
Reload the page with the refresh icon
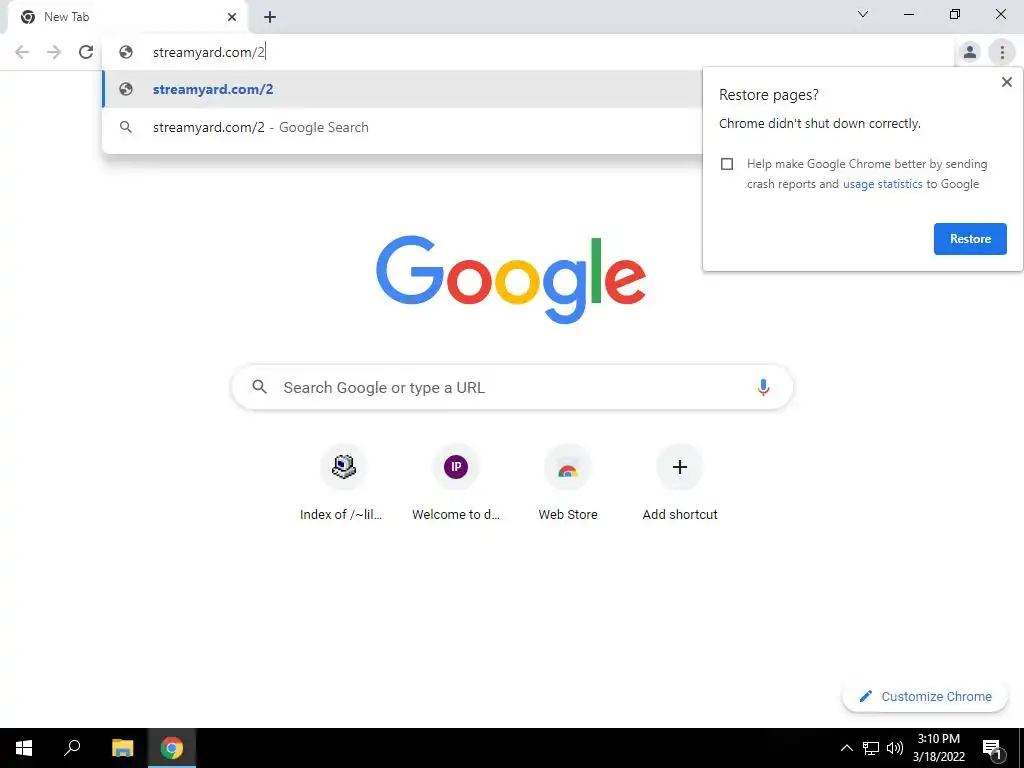coord(86,52)
